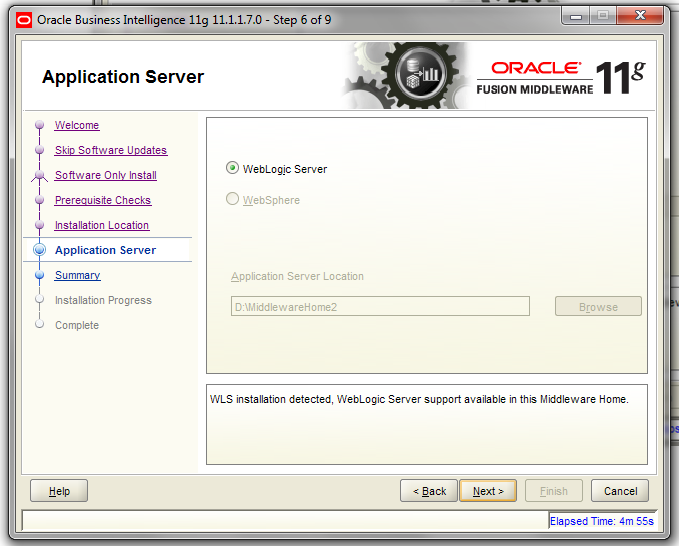679x546 pixels.
Task: Jump to Software Only Install step
Action: (x=106, y=175)
